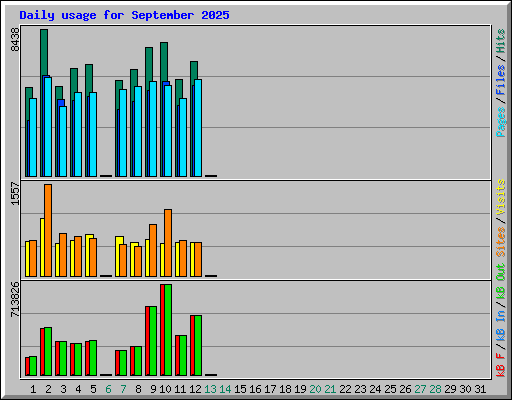Click day 5 on the date axis
512x400 pixels.
93,389
